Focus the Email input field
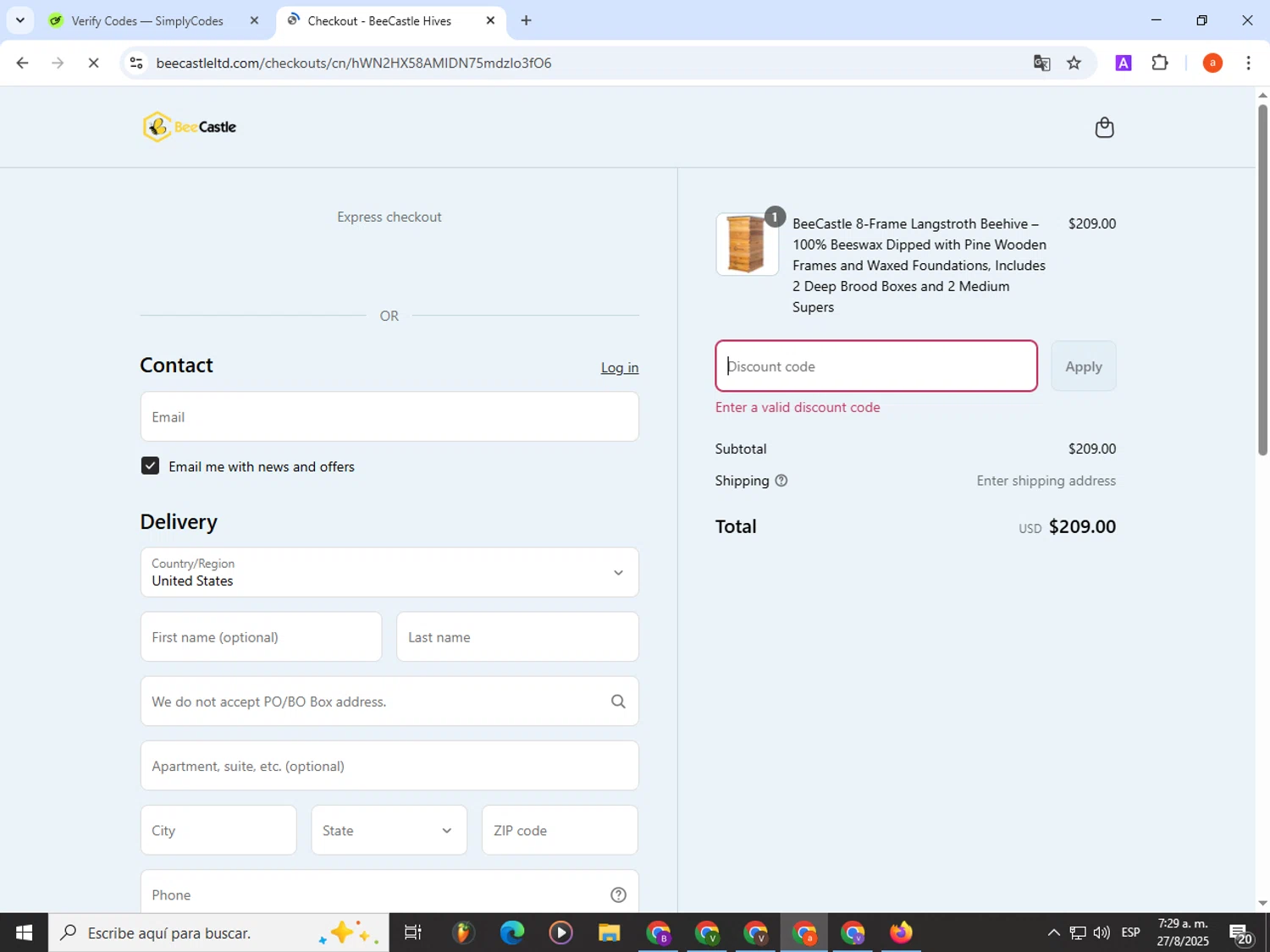Screen dimensions: 1270x952 tap(389, 416)
